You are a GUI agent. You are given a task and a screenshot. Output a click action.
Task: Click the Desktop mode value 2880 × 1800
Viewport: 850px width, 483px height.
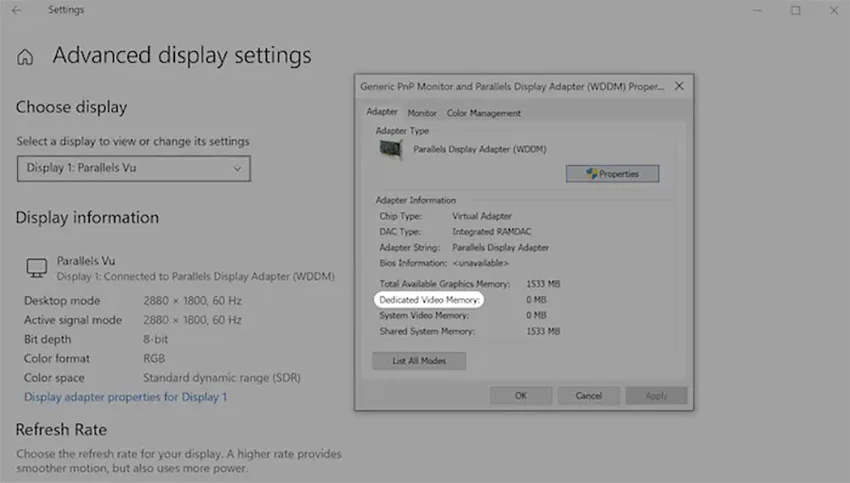tap(192, 300)
